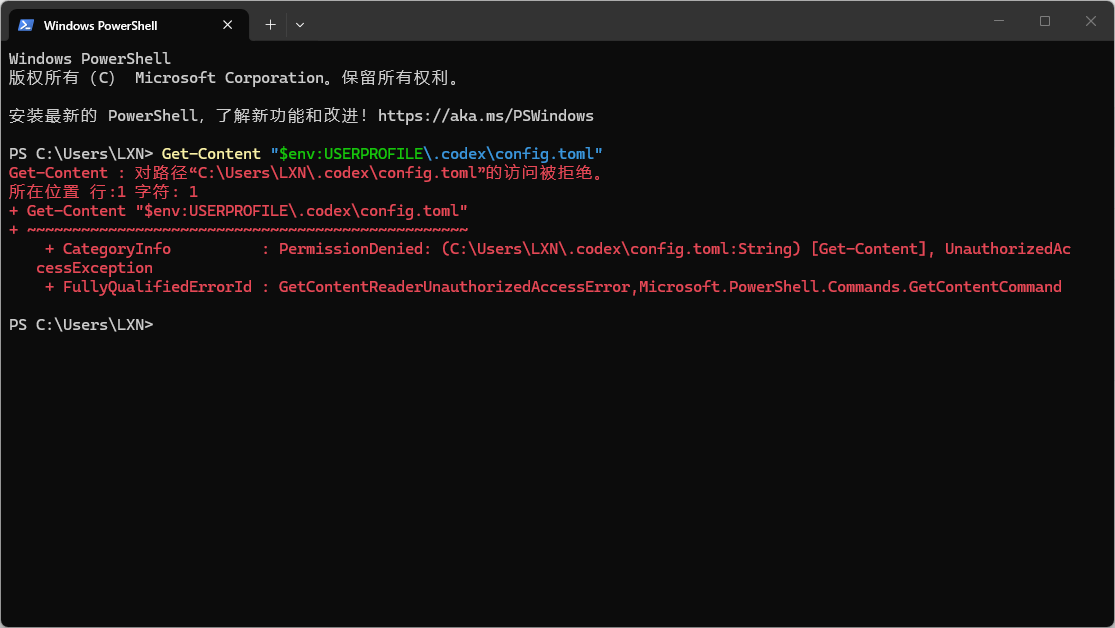This screenshot has width=1115, height=628.
Task: Click the 'cessException' wrapped line
Action: click(x=95, y=268)
